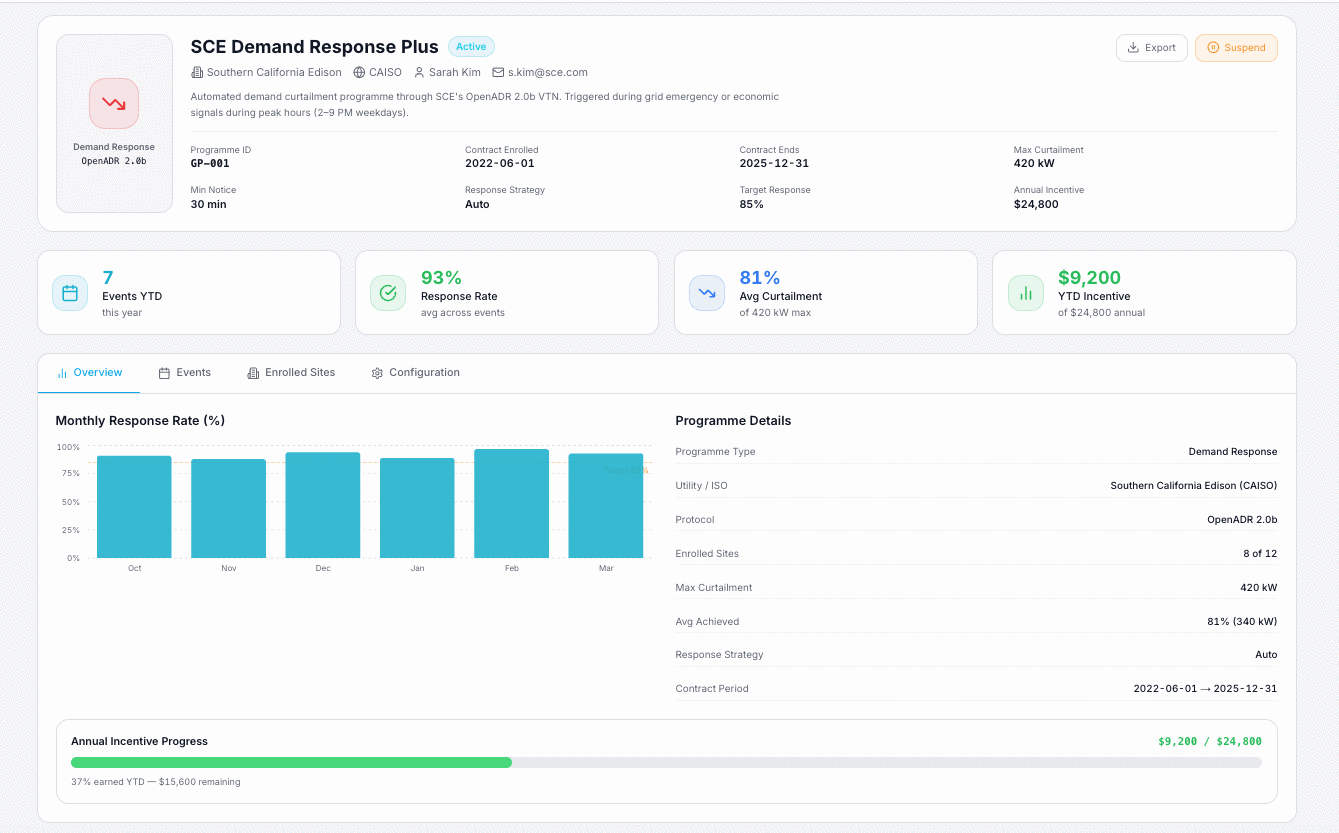Click the Monthly Response Rate (%) heading
This screenshot has width=1339, height=833.
(x=140, y=421)
